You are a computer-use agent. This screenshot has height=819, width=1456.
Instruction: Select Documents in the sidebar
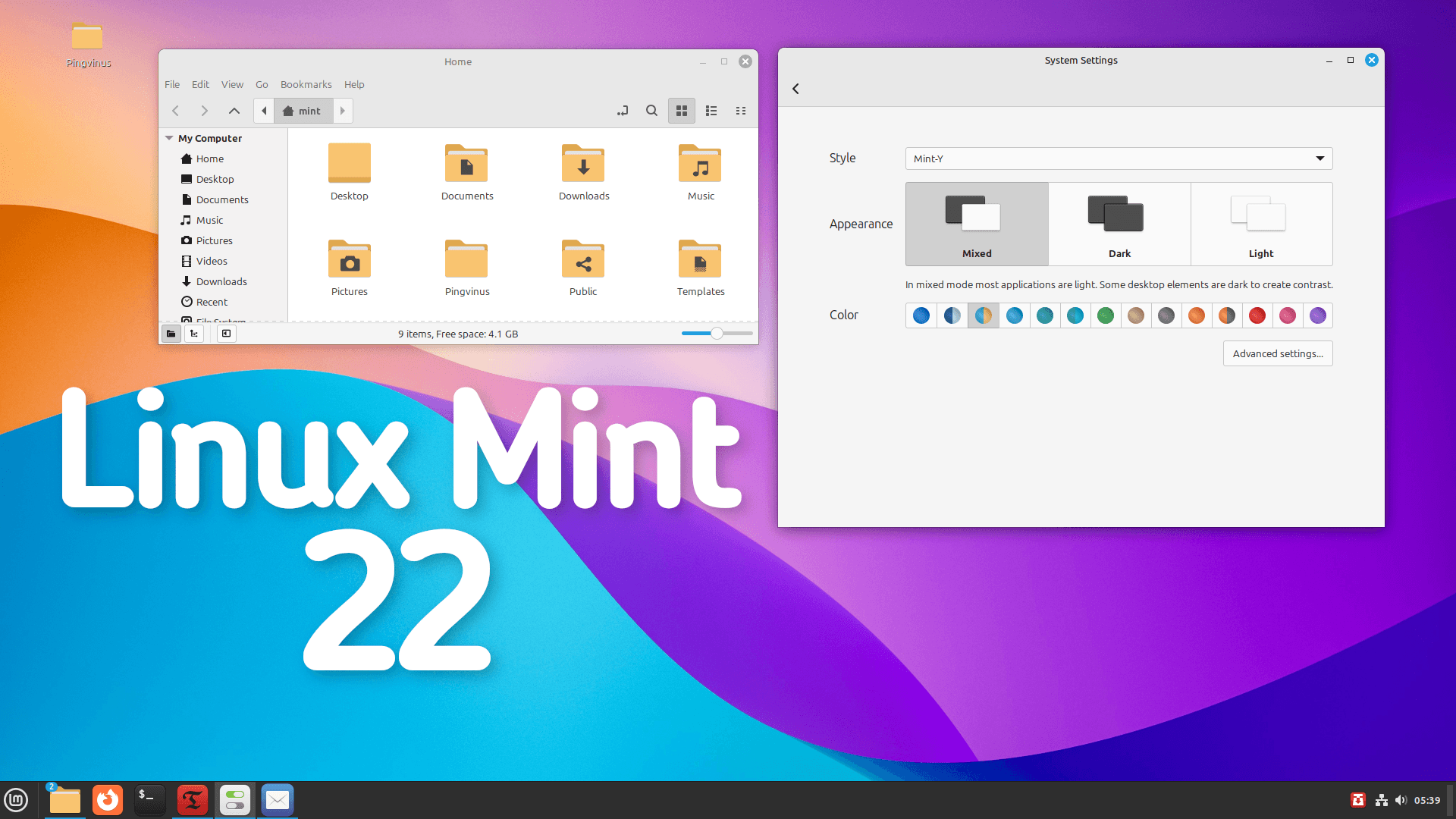[x=223, y=199]
